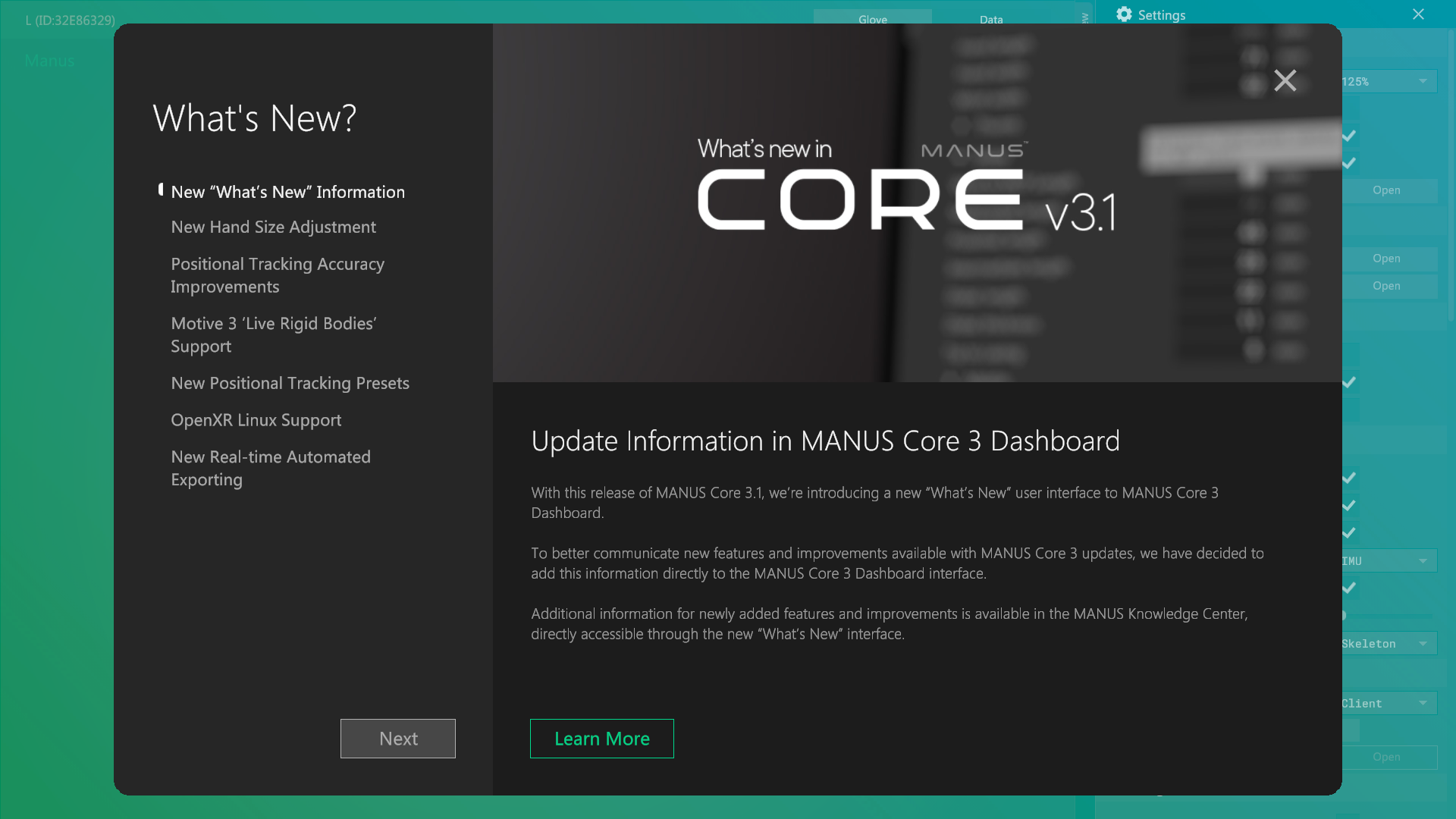
Task: Click the Learn More button
Action: pos(601,739)
